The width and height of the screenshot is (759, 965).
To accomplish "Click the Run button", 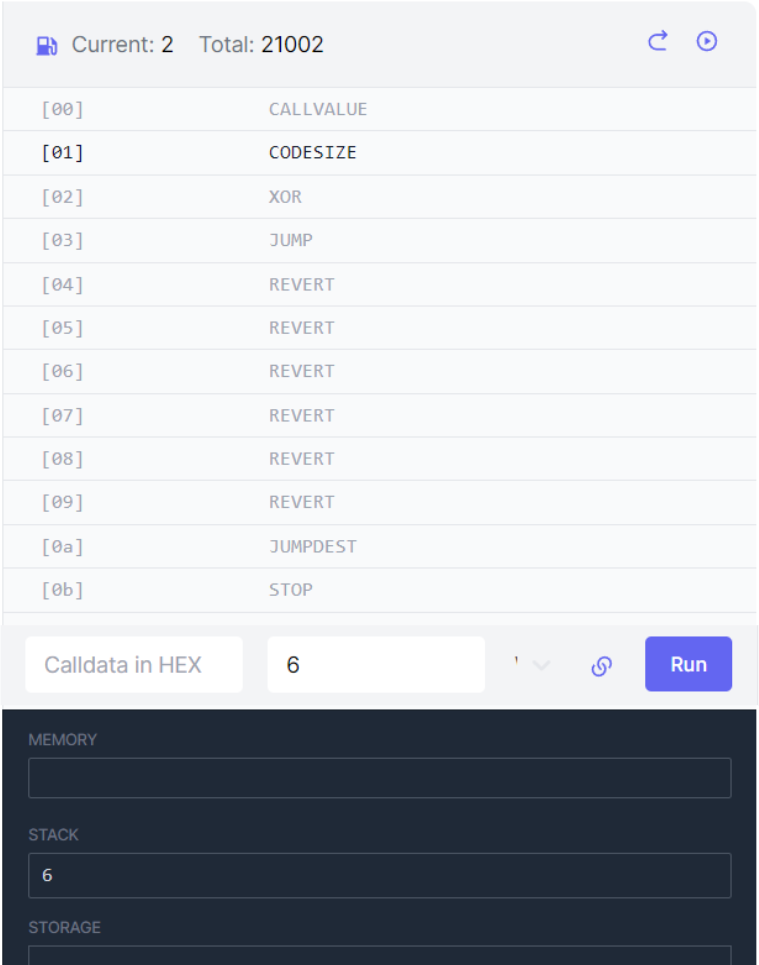I will point(688,664).
